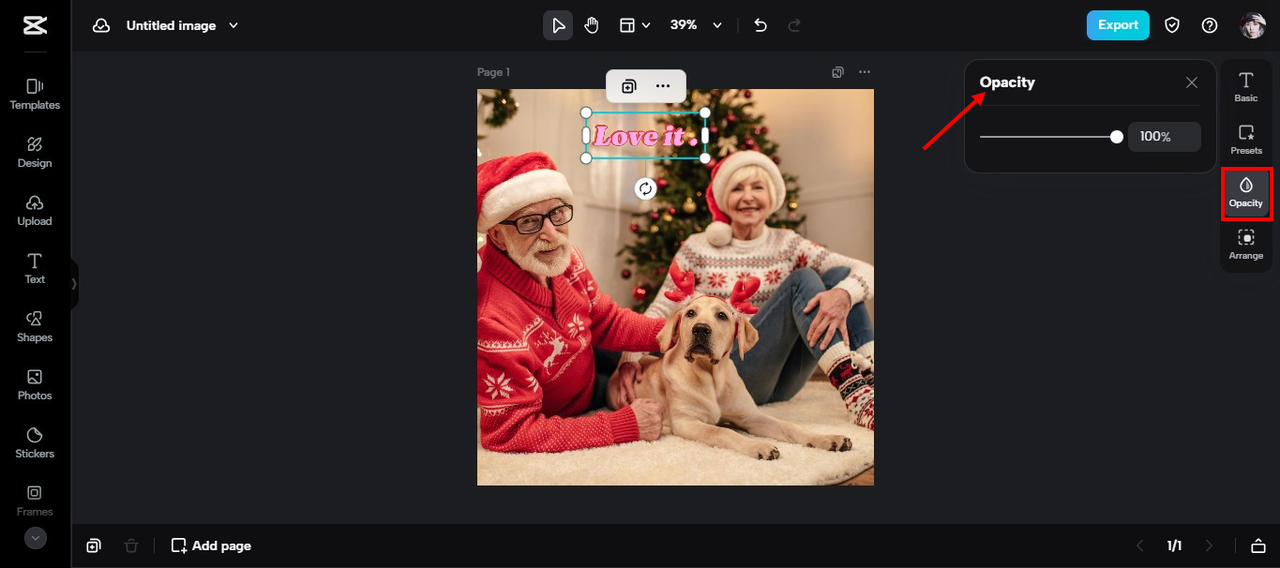Click the Page 1 label
1280x568 pixels.
tap(493, 72)
